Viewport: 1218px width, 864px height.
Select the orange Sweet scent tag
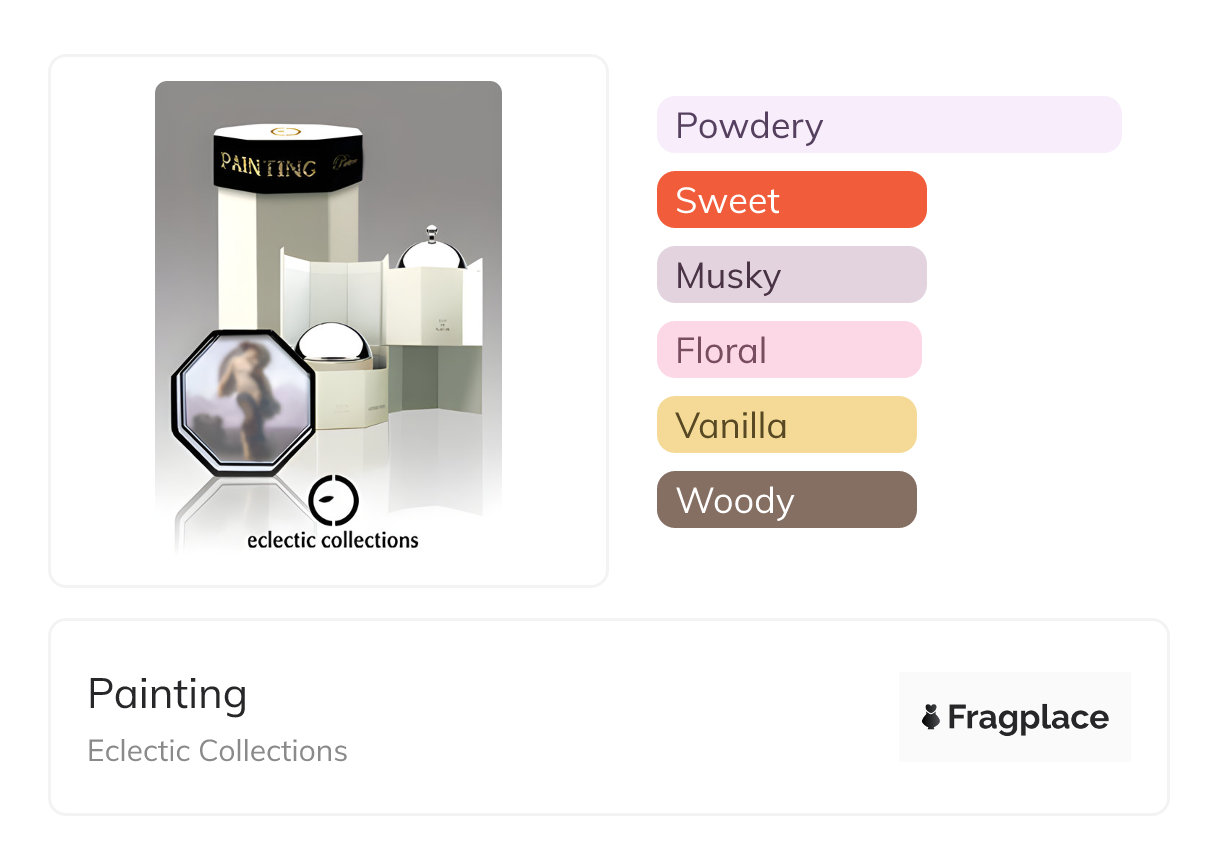click(x=791, y=200)
